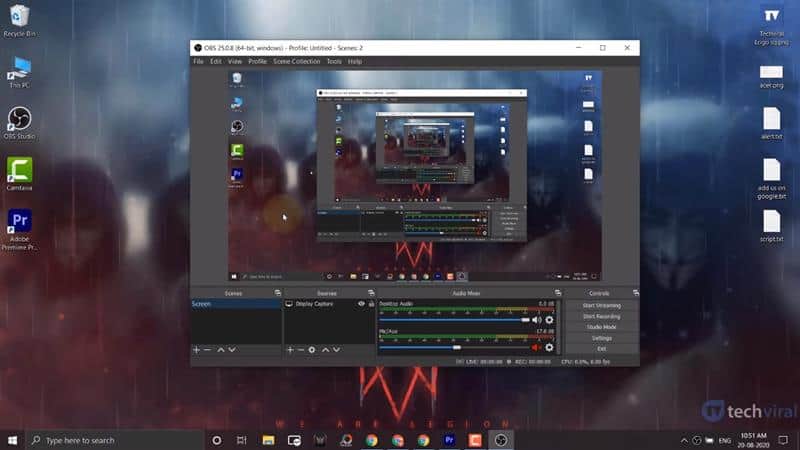Pop out the Scenes dock panel

pos(278,293)
